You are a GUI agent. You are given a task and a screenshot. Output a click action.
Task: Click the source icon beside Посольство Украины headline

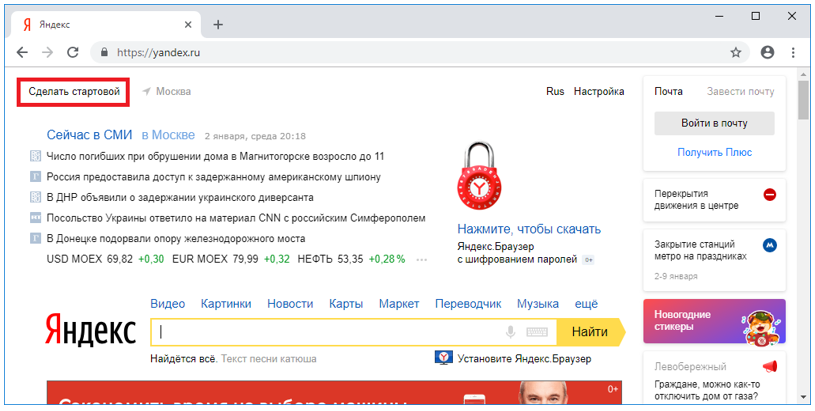coord(35,218)
